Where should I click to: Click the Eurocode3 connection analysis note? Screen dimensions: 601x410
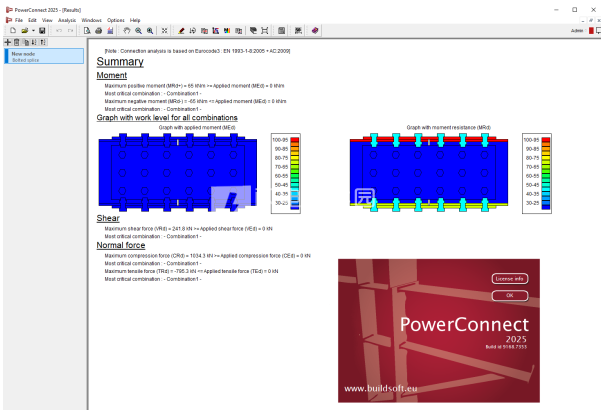(x=197, y=51)
